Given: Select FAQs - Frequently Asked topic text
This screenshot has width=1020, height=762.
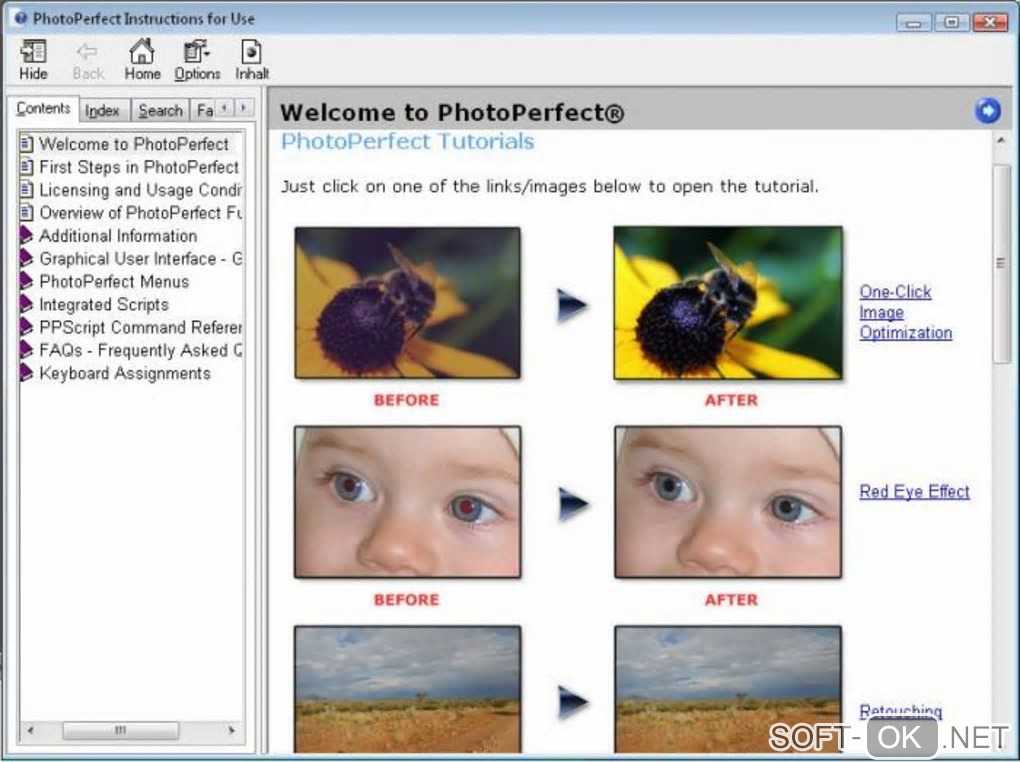Looking at the screenshot, I should coord(141,350).
